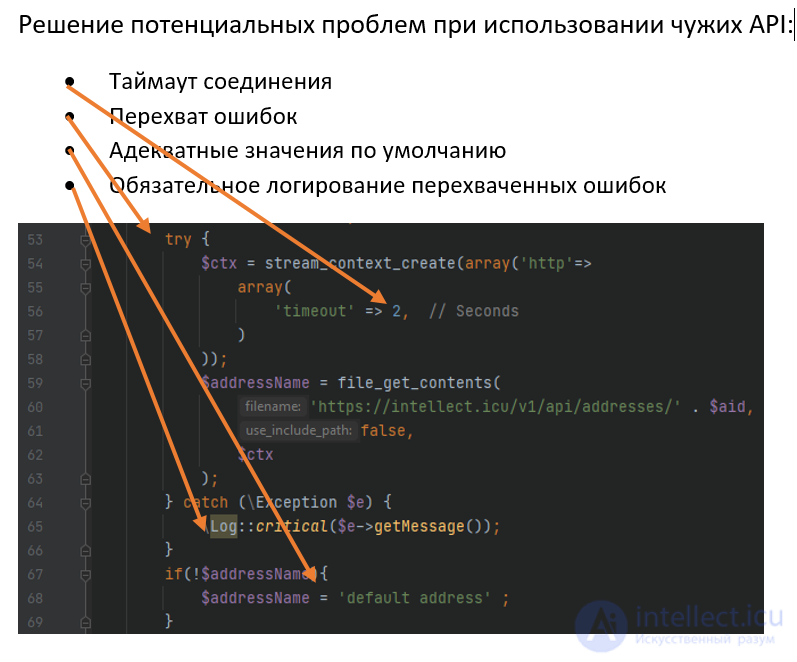Click the '\Exception' type in the catch
This screenshot has width=797, height=662.
coord(292,502)
